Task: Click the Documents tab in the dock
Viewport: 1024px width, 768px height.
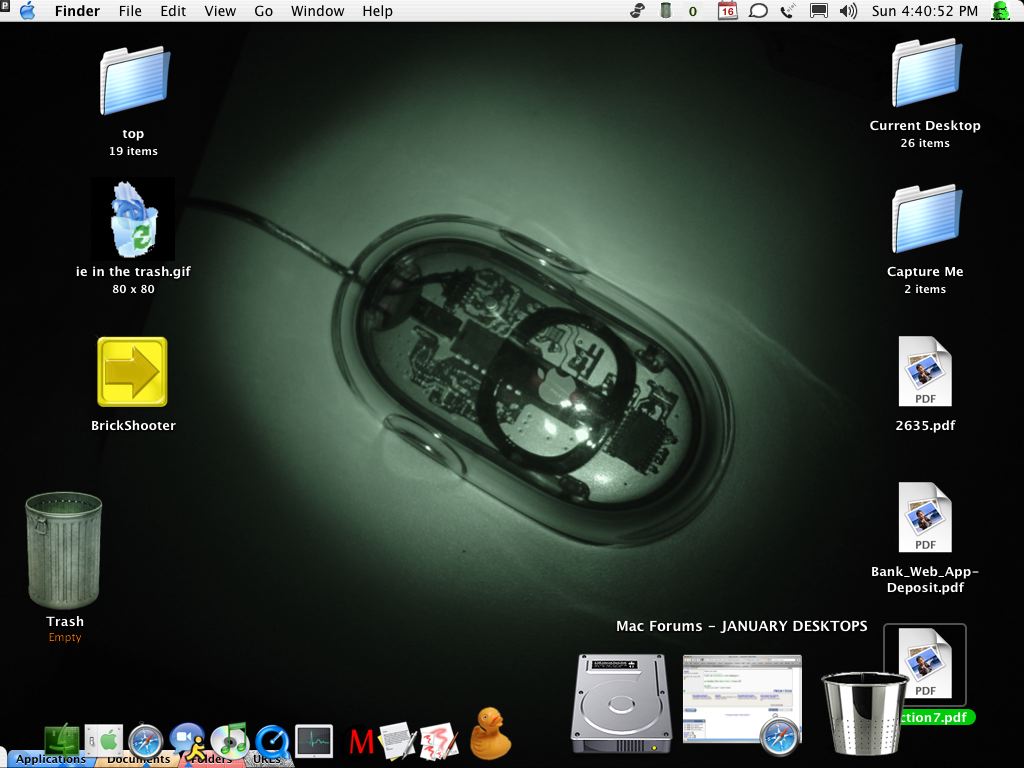Action: pyautogui.click(x=138, y=759)
